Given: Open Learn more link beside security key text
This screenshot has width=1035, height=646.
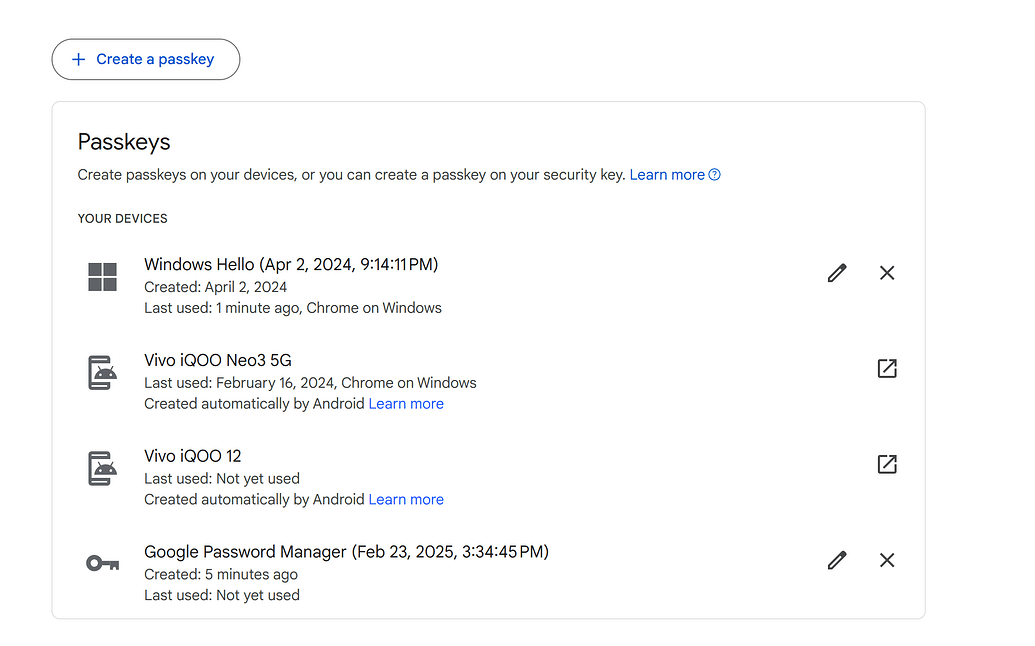Looking at the screenshot, I should click(667, 175).
